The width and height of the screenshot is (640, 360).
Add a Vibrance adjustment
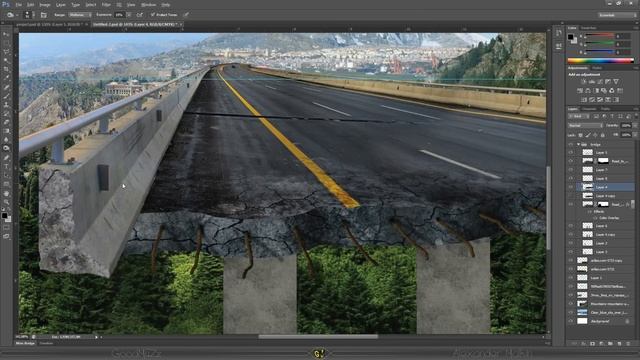[x=616, y=82]
